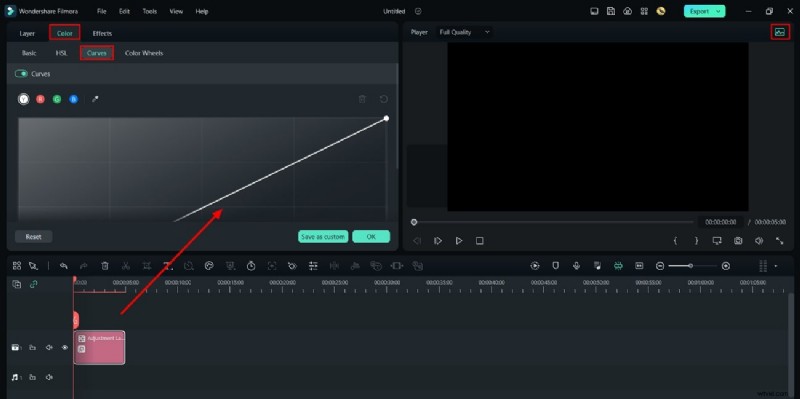Delete the selected clip with the trash icon
The image size is (800, 399).
(105, 266)
